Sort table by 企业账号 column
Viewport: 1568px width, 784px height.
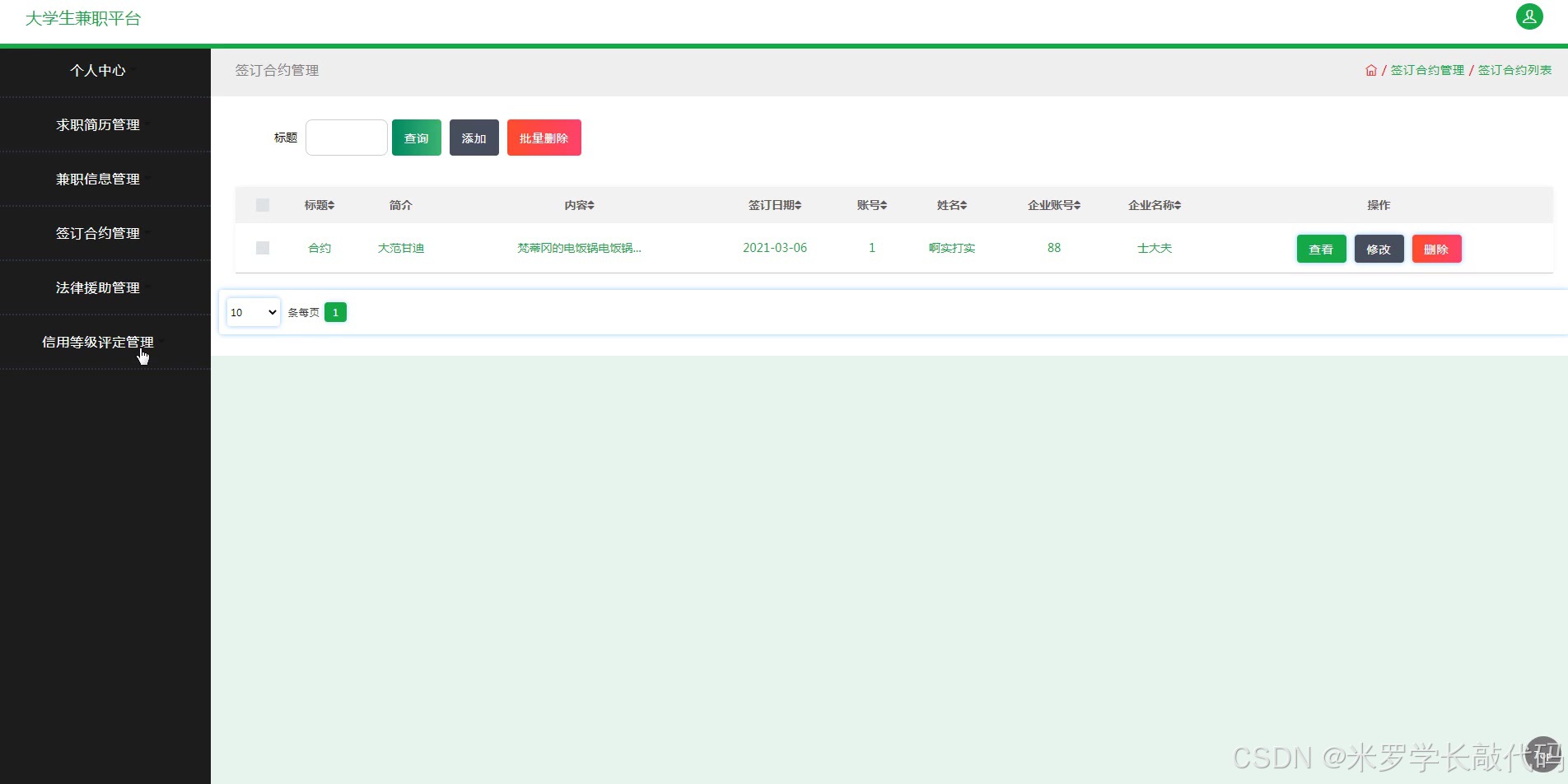point(1054,205)
